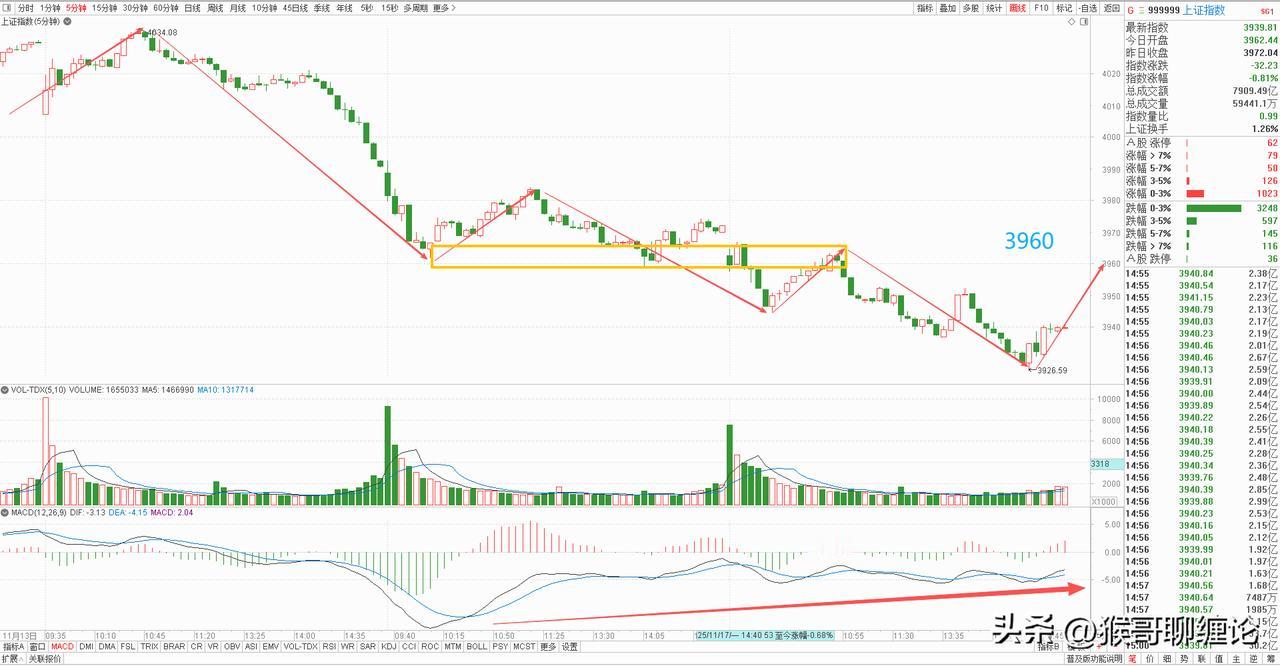Select the 5分钟 period
This screenshot has width=1280, height=666.
(x=77, y=8)
